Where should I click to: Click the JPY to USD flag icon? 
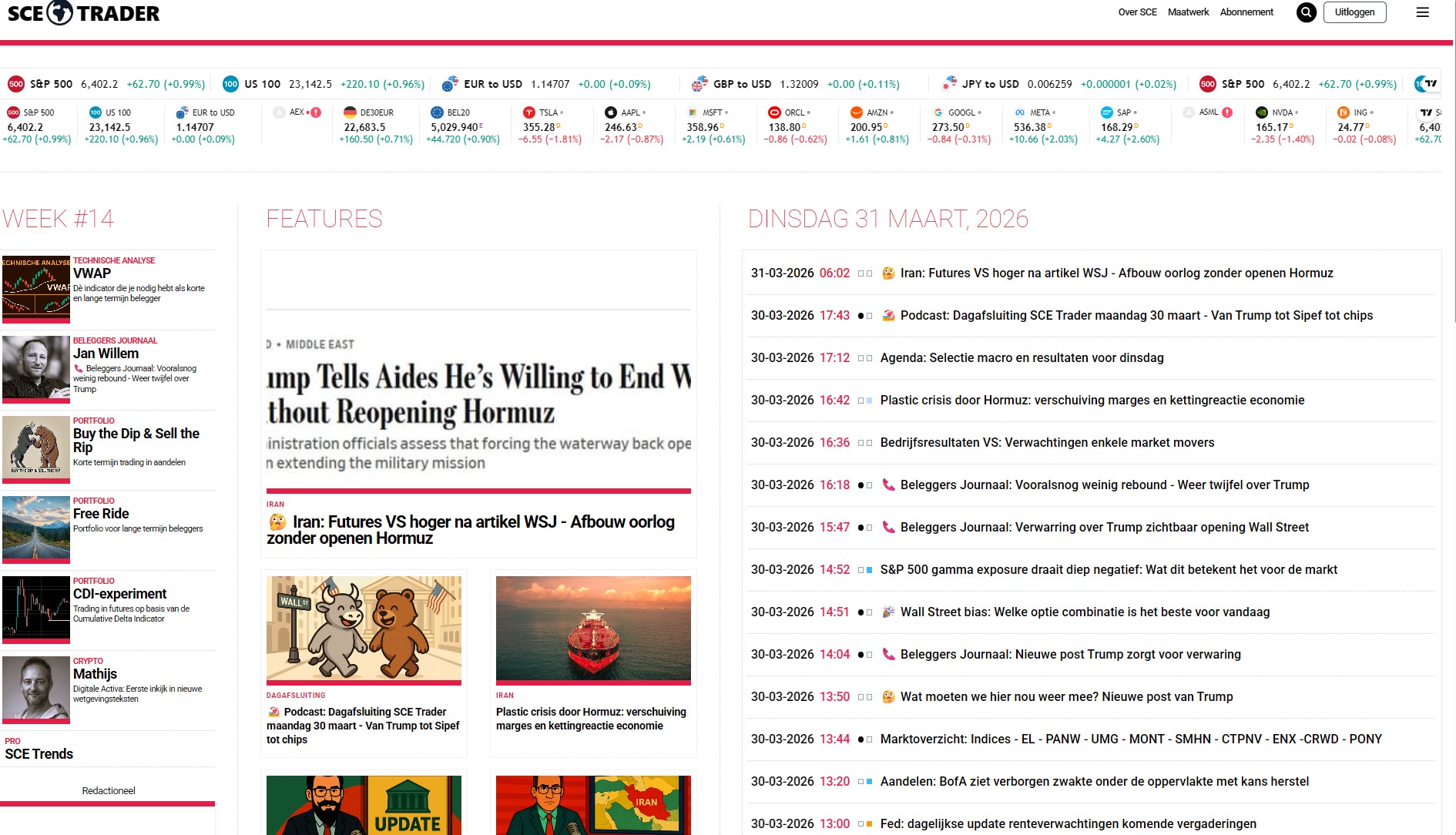click(x=949, y=83)
